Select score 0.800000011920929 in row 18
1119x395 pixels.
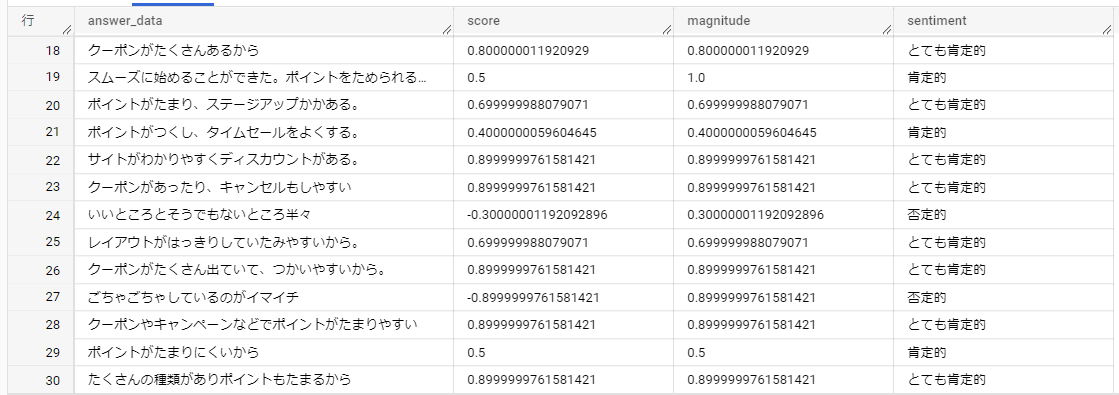point(527,50)
